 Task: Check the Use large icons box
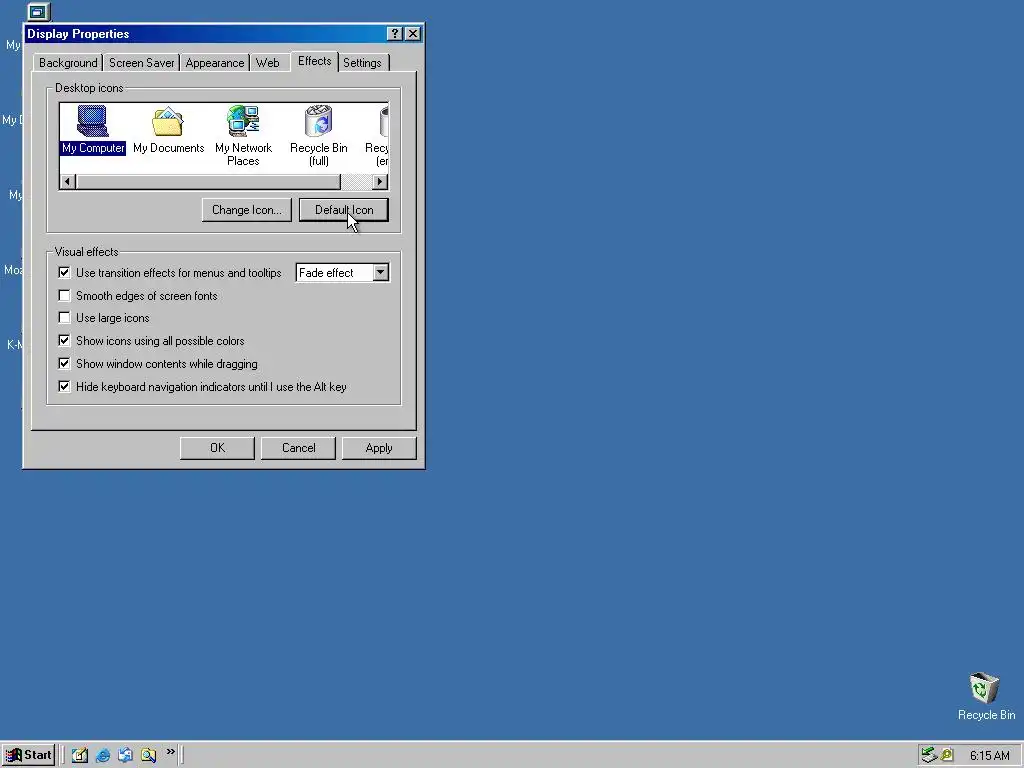coord(64,317)
